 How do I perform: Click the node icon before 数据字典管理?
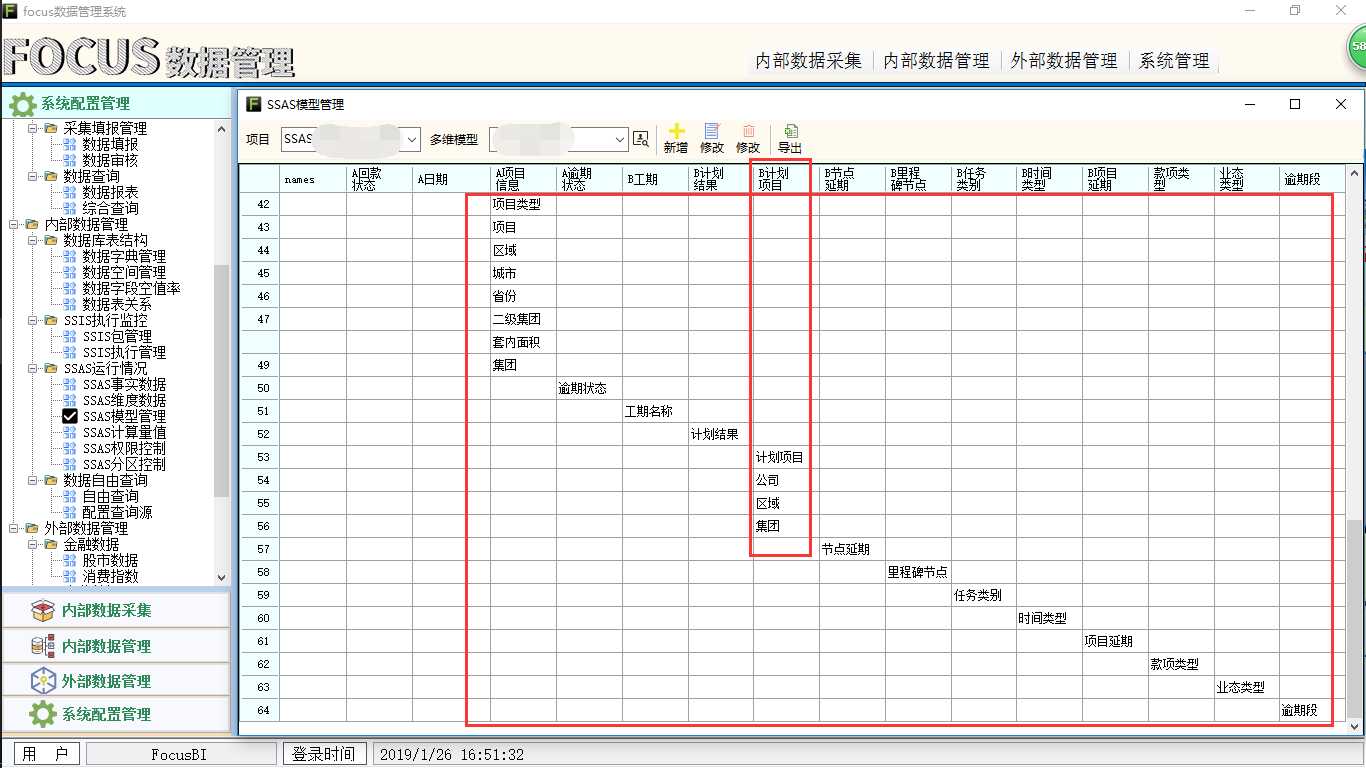coord(70,256)
